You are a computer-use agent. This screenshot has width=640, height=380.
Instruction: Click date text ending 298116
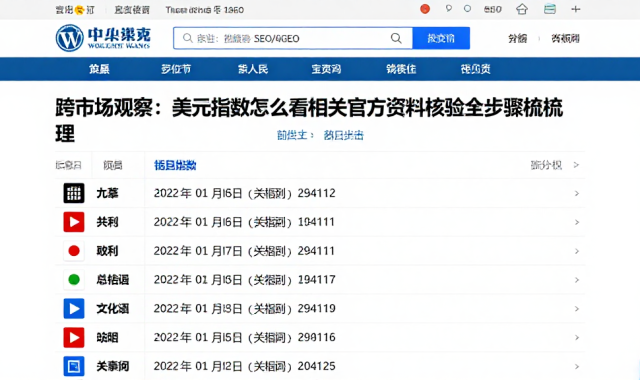[244, 338]
